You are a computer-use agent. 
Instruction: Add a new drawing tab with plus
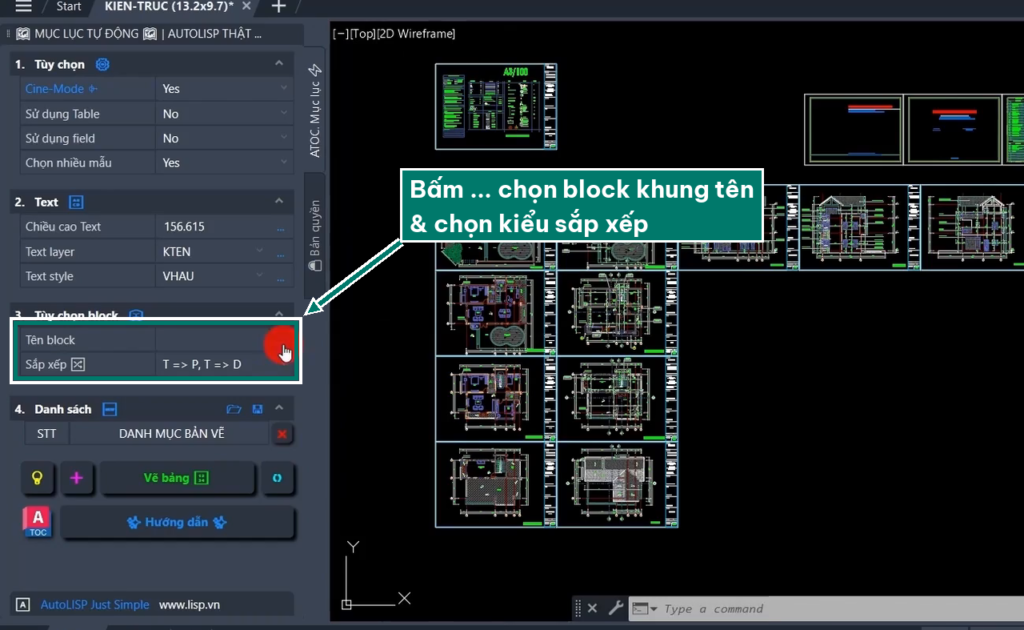pos(279,7)
